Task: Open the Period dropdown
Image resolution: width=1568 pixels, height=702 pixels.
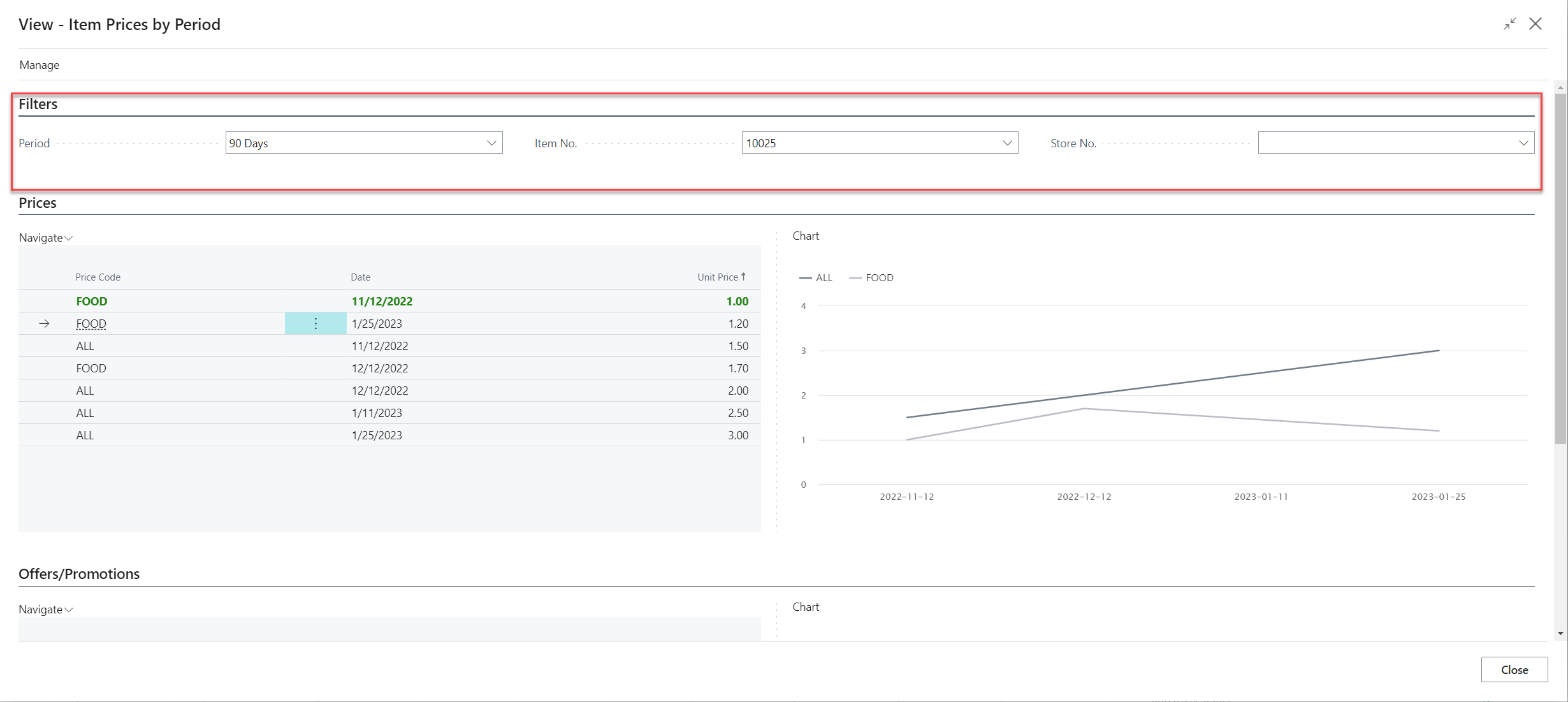Action: coord(491,143)
